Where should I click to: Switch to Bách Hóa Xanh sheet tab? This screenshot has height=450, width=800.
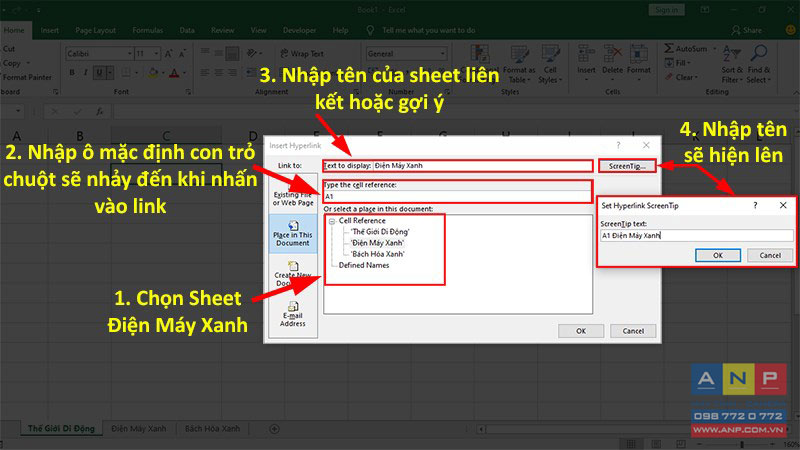click(212, 429)
